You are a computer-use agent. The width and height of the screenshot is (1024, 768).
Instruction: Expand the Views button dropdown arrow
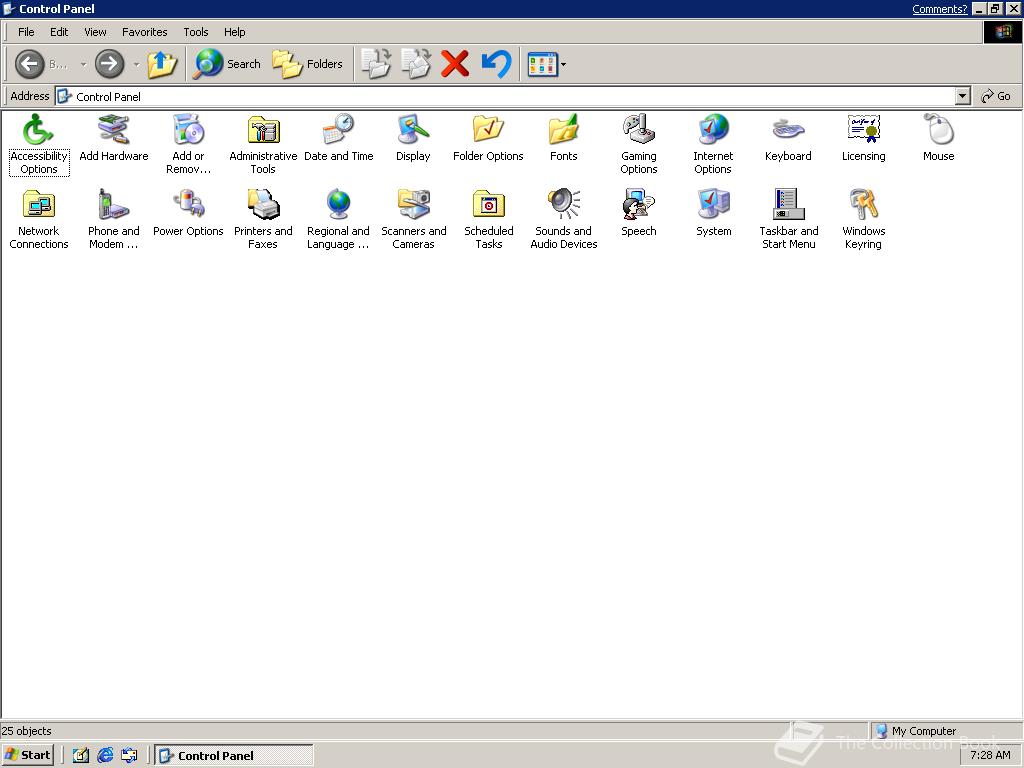coord(564,64)
